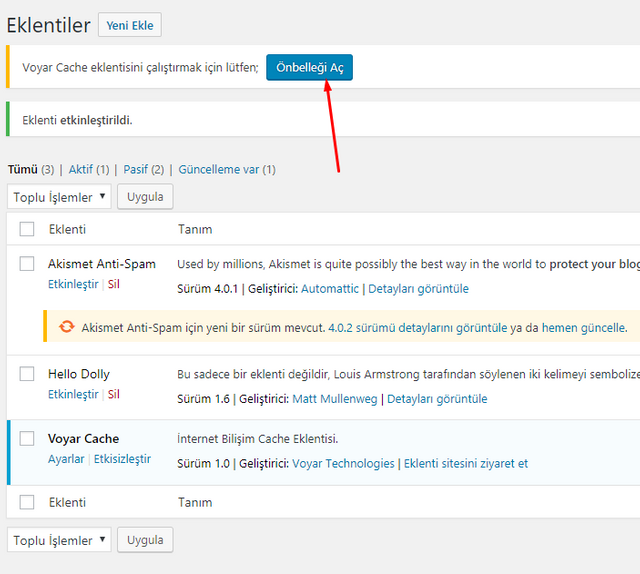Click the Yeni Ekle button
640x574 pixels.
coord(130,25)
